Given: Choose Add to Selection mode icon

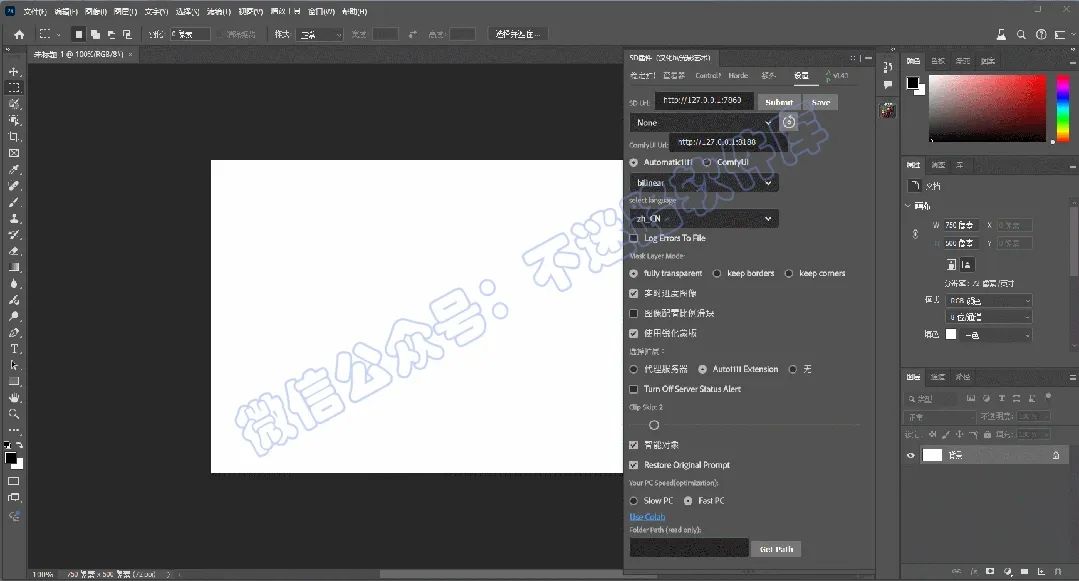Looking at the screenshot, I should (x=95, y=34).
